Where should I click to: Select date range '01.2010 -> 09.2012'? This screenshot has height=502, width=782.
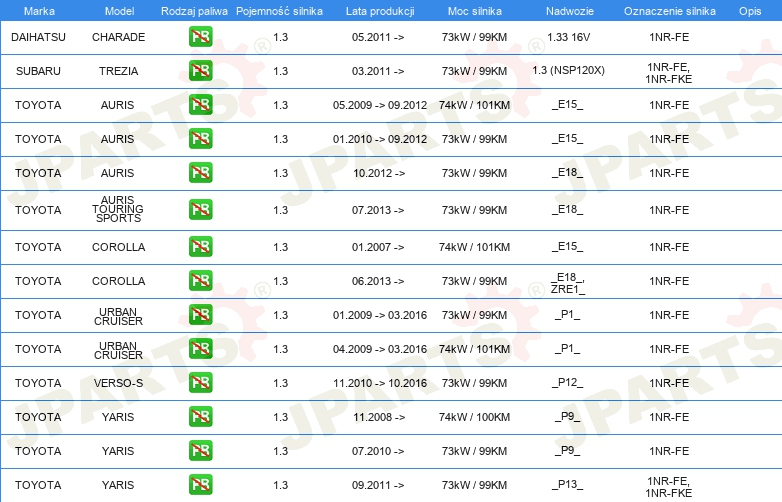tap(380, 139)
